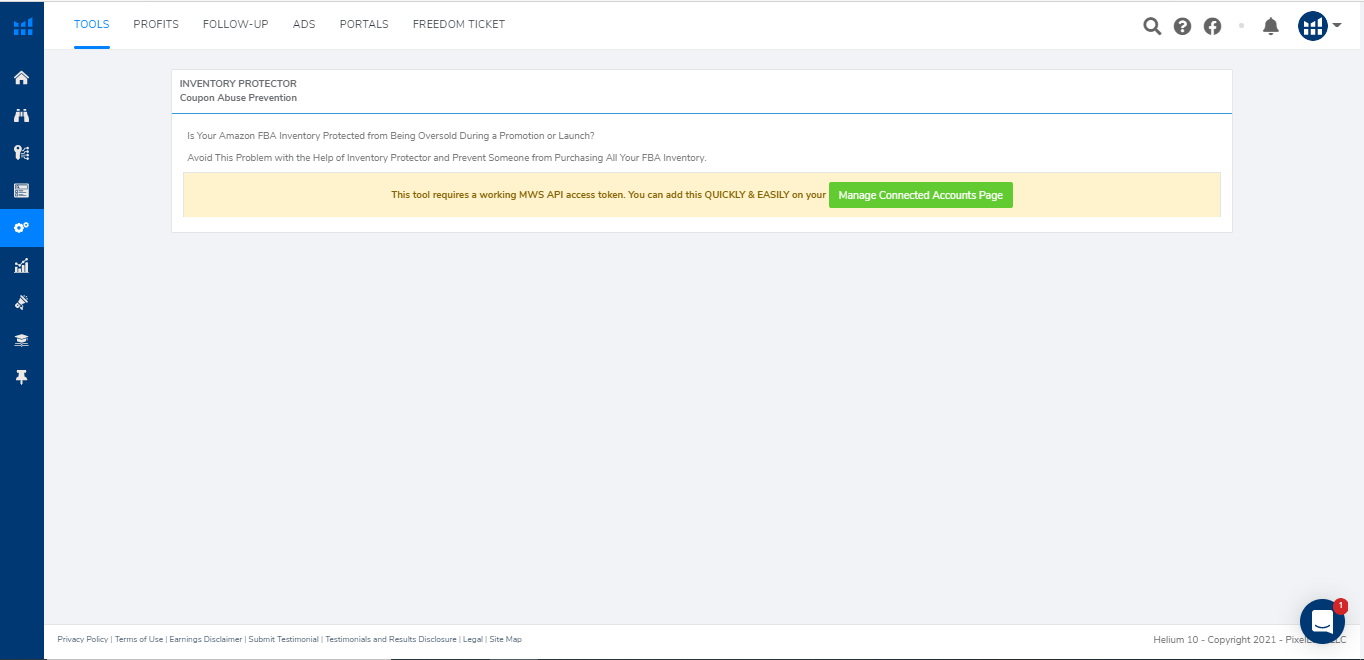1364x660 pixels.
Task: Go to the home dashboard icon
Action: [21, 78]
